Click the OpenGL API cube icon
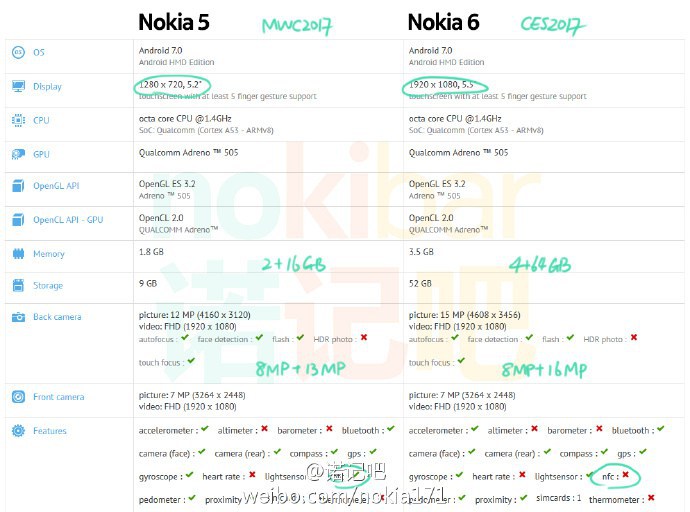Viewport: 690px width, 512px height. [x=18, y=186]
